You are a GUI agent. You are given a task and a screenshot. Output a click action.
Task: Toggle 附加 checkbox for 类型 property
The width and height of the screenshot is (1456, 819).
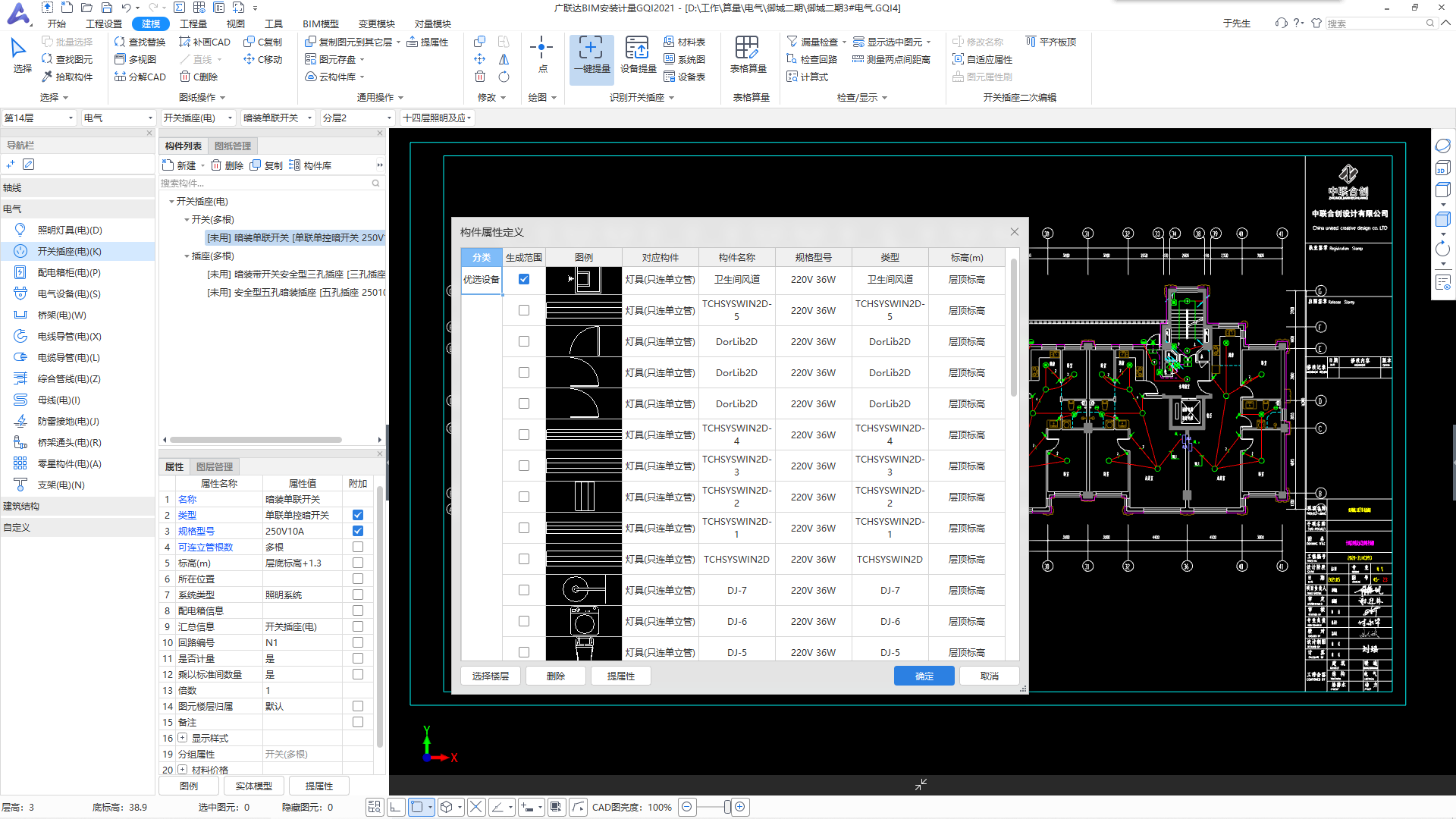358,515
